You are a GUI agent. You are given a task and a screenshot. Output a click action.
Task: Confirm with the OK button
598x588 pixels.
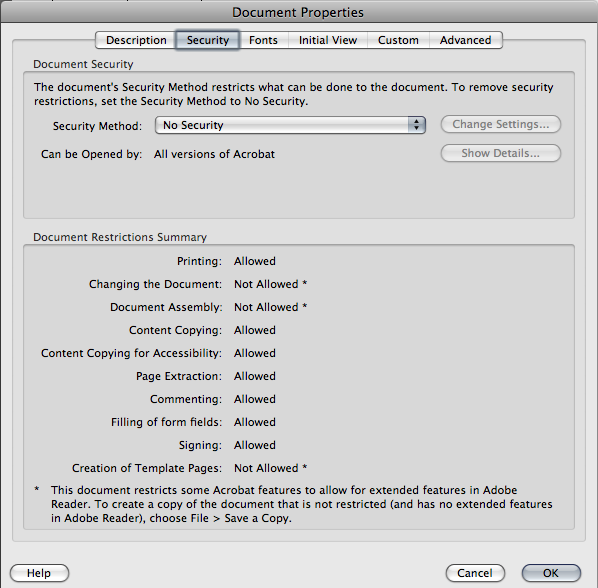click(551, 573)
